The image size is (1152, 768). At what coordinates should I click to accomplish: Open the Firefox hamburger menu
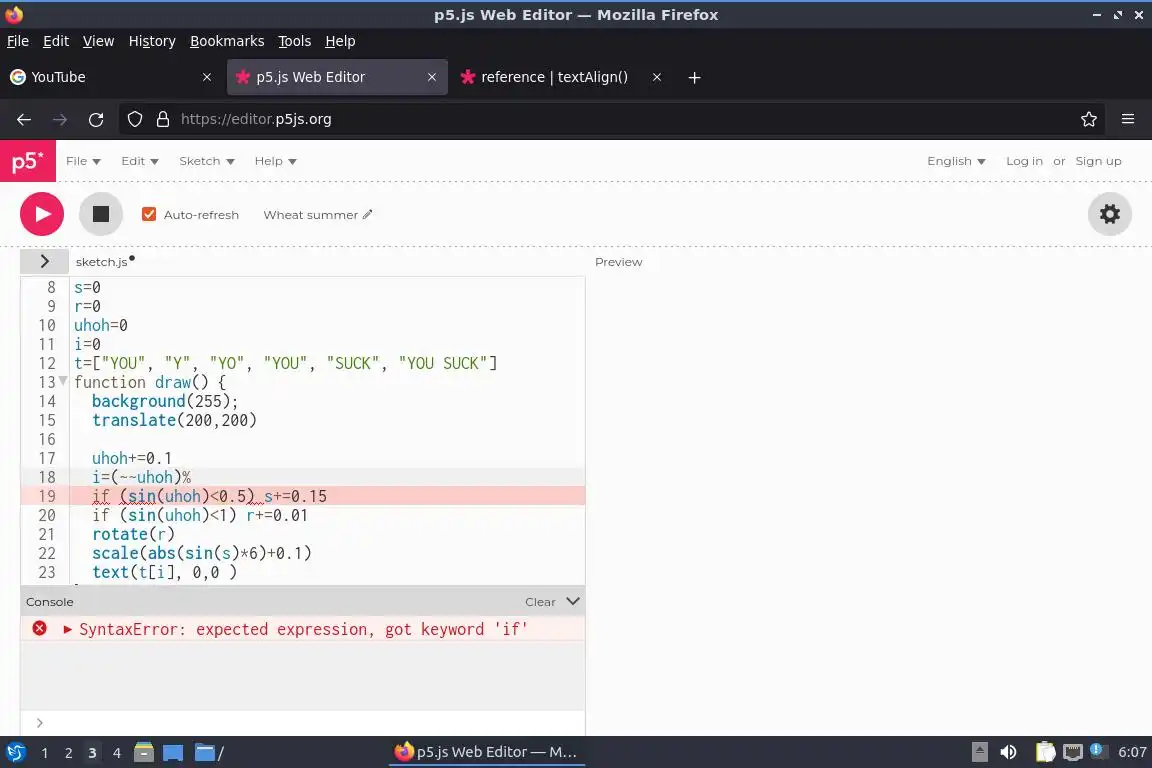pyautogui.click(x=1128, y=119)
